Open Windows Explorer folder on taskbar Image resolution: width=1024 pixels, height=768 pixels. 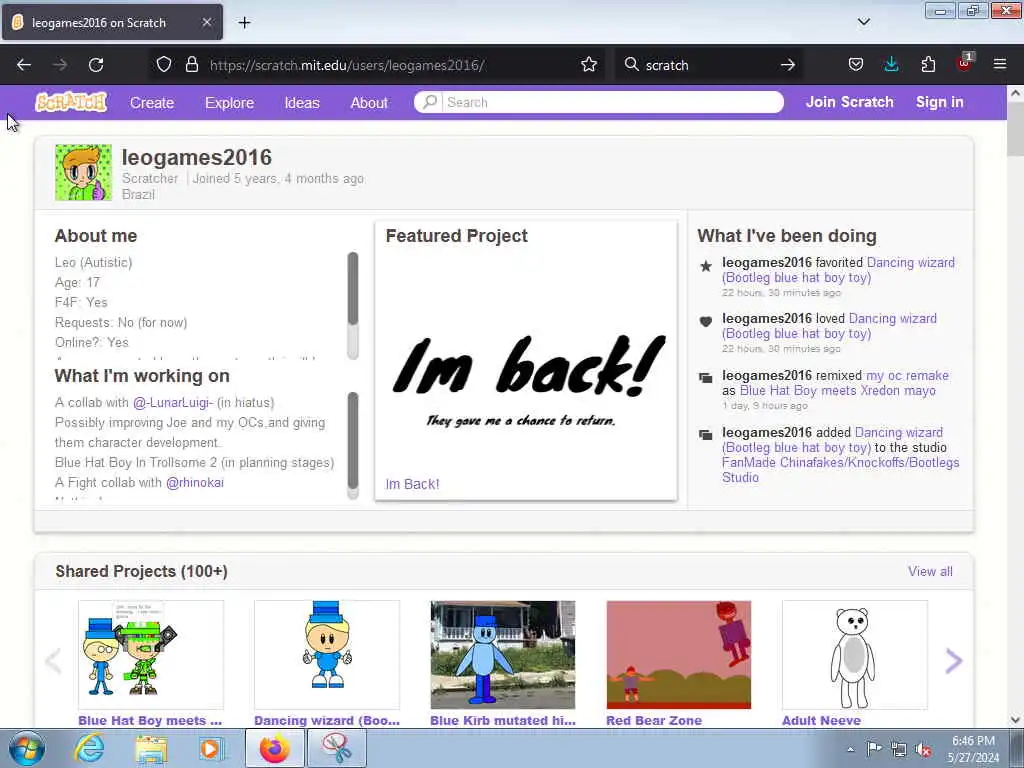151,748
